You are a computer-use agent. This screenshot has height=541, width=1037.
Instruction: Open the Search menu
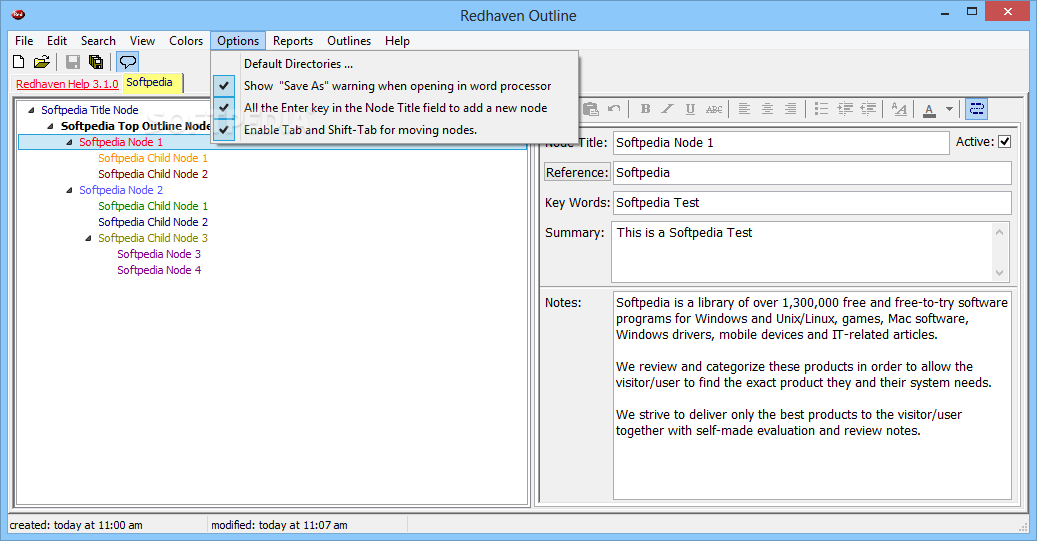pyautogui.click(x=98, y=41)
